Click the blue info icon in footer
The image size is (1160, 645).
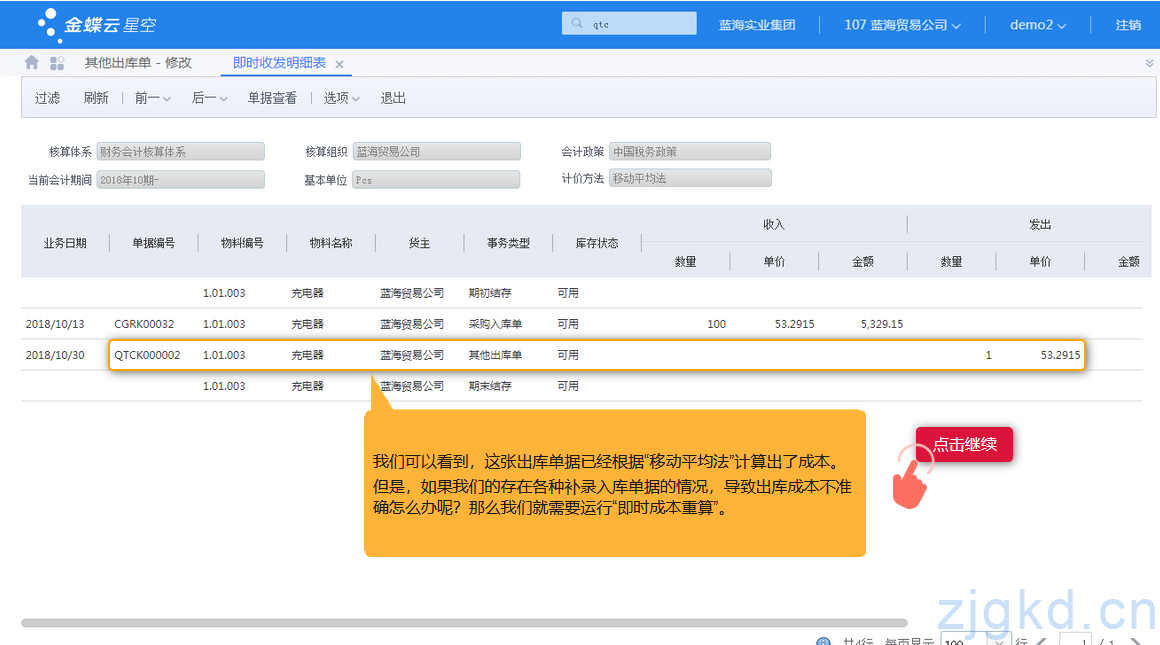coord(823,641)
